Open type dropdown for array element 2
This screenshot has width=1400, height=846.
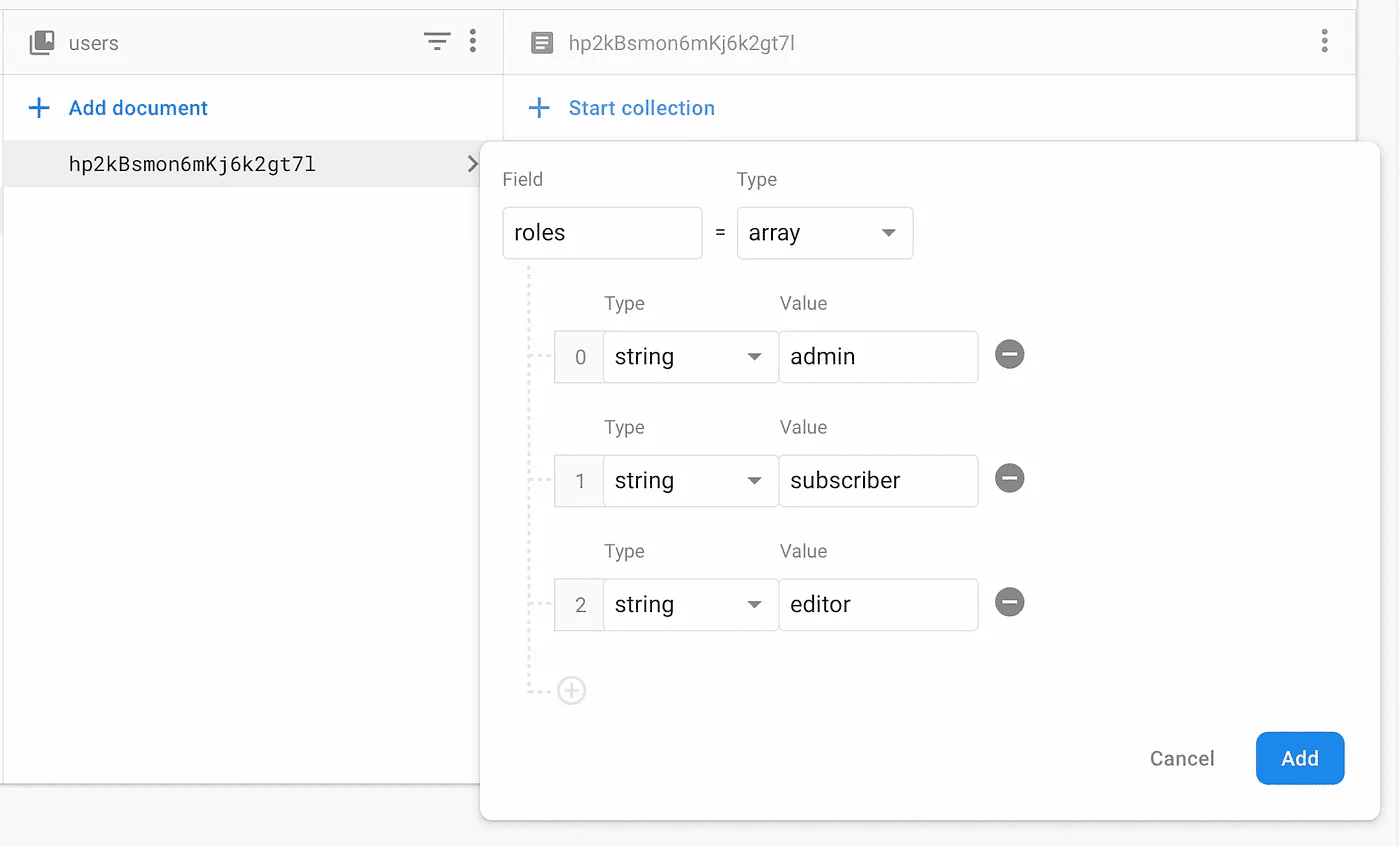tap(690, 605)
